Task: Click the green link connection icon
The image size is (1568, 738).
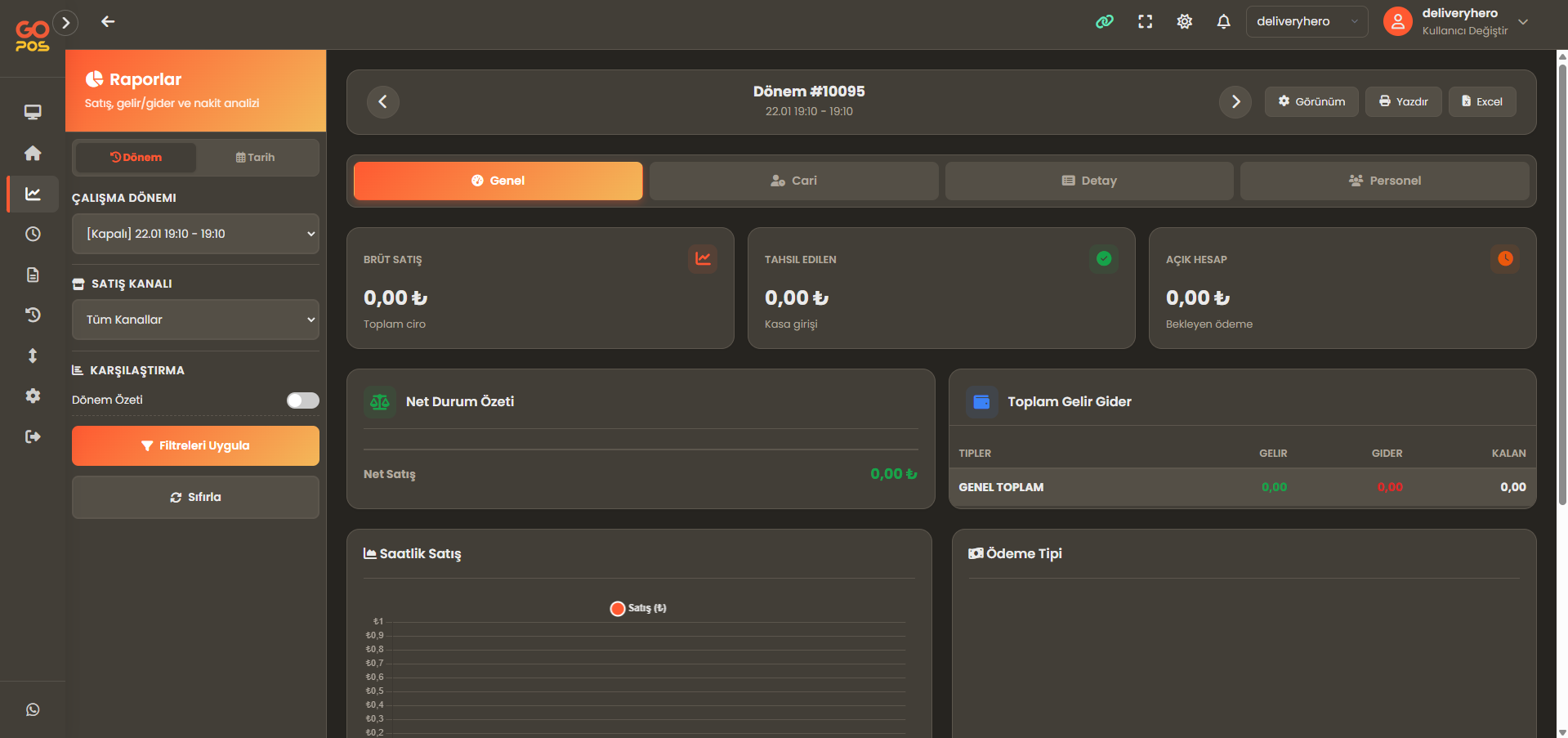Action: coord(1105,21)
